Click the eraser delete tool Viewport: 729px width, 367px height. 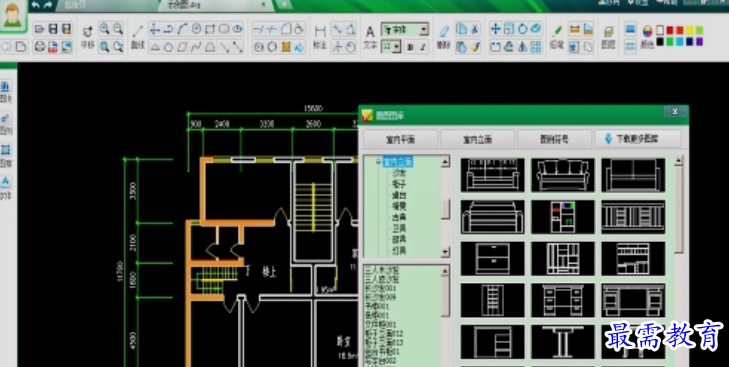(x=444, y=32)
